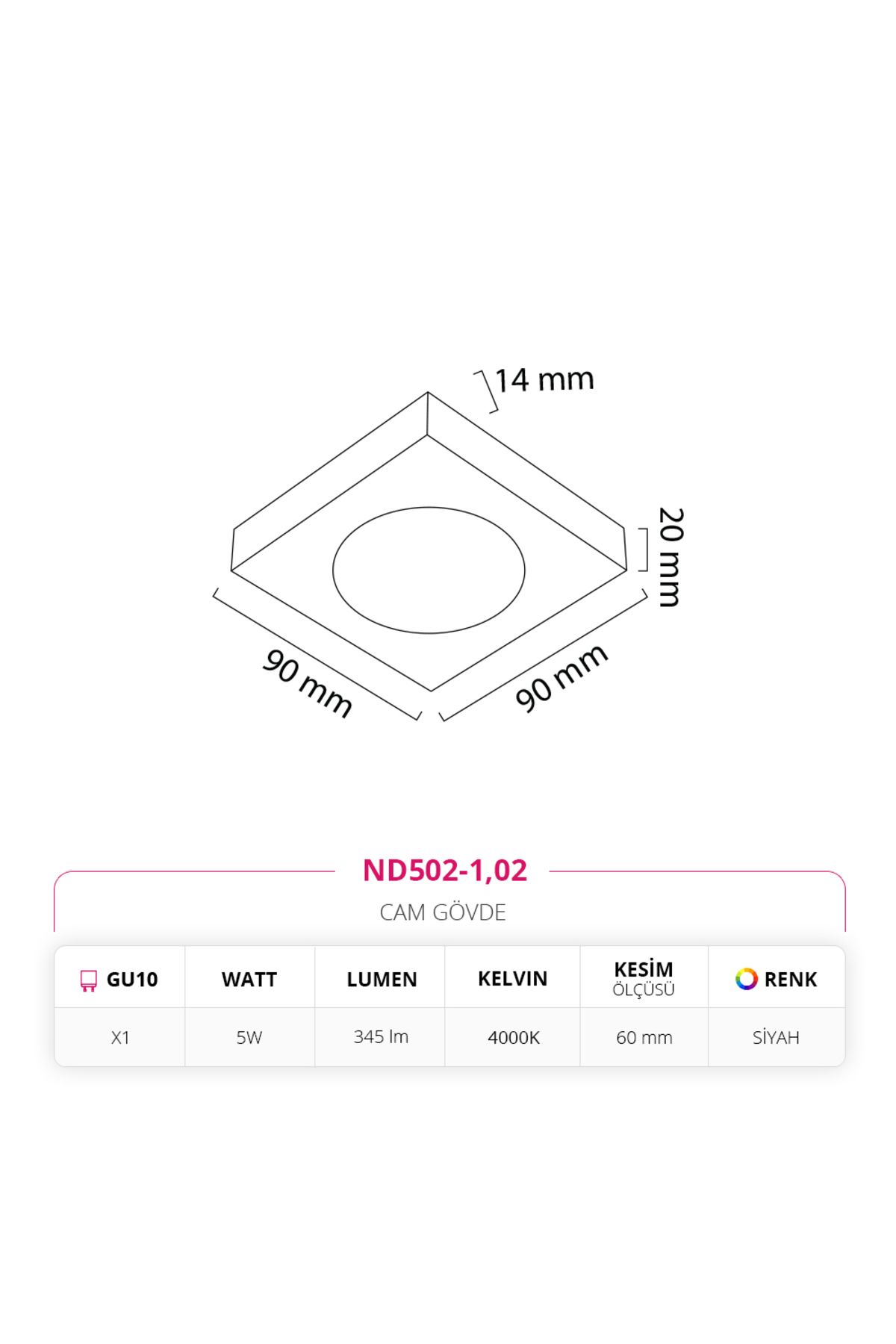Select the LUMEN column header
Screen dimensions: 896x1344
tap(382, 980)
